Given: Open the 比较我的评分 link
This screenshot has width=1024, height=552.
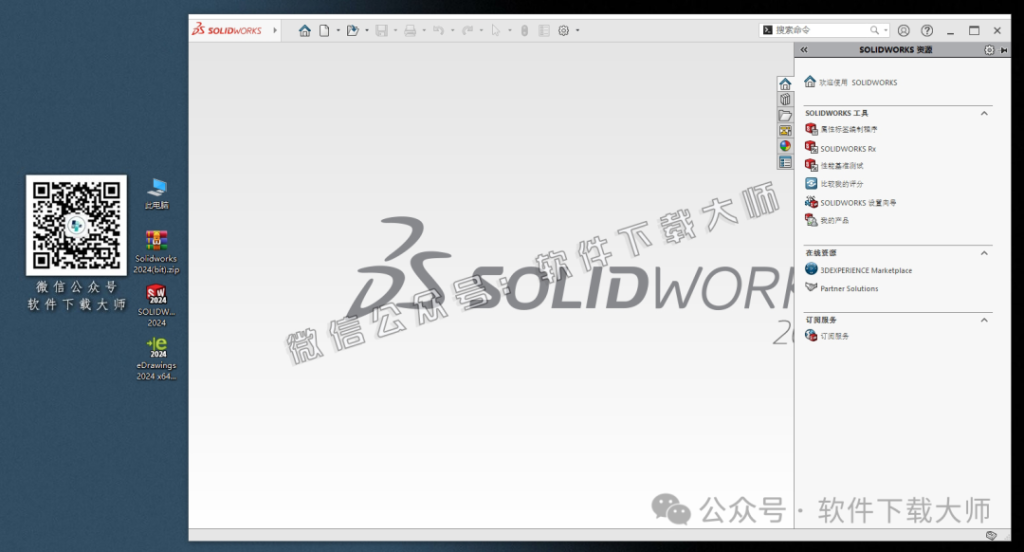Looking at the screenshot, I should [x=834, y=184].
